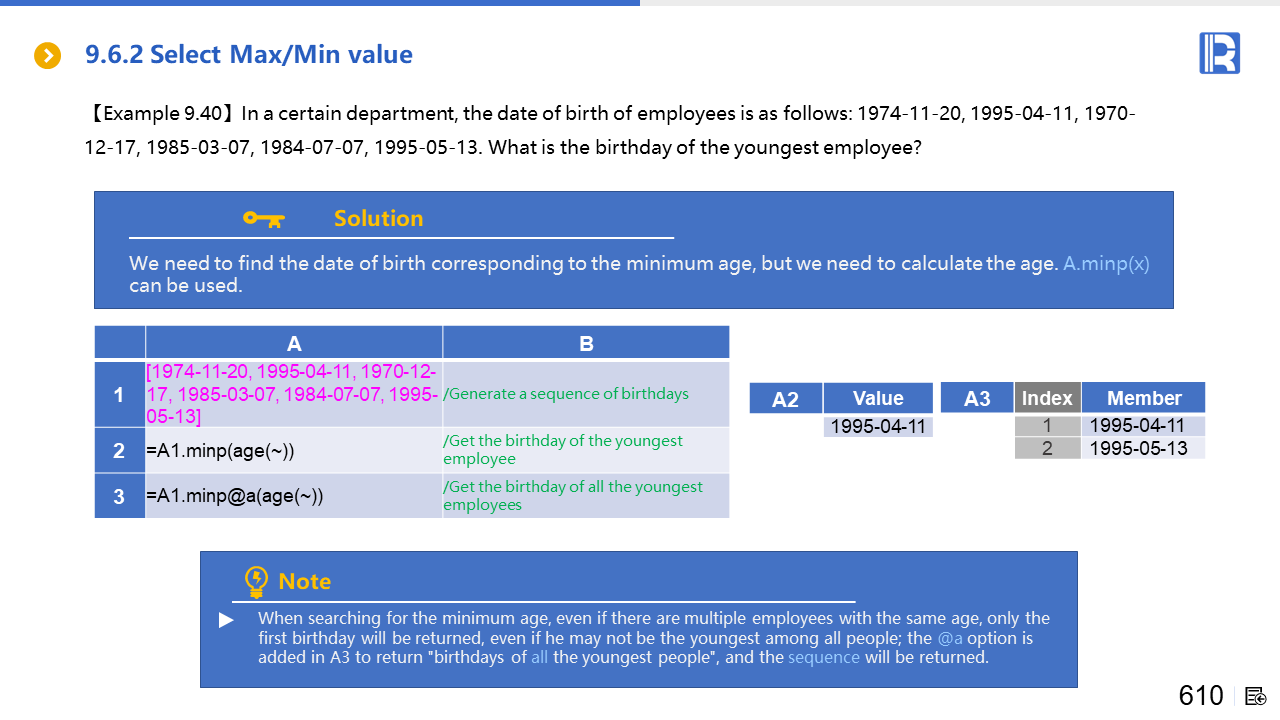The width and height of the screenshot is (1280, 720).
Task: Click the slide notes icon beside page number
Action: (1256, 696)
